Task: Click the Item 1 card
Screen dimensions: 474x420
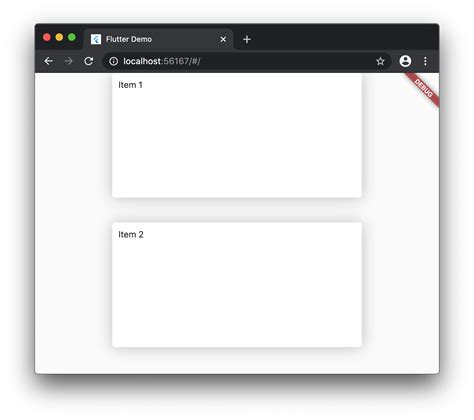Action: point(237,136)
